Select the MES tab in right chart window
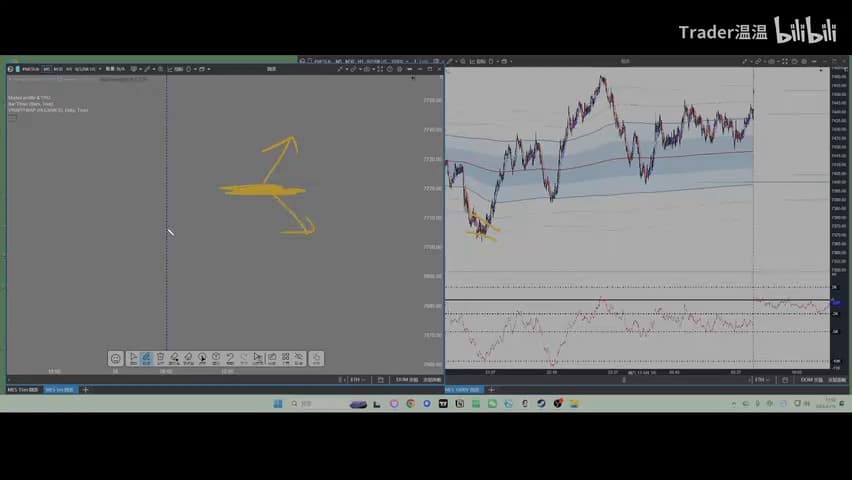This screenshot has height=480, width=852. (463, 390)
